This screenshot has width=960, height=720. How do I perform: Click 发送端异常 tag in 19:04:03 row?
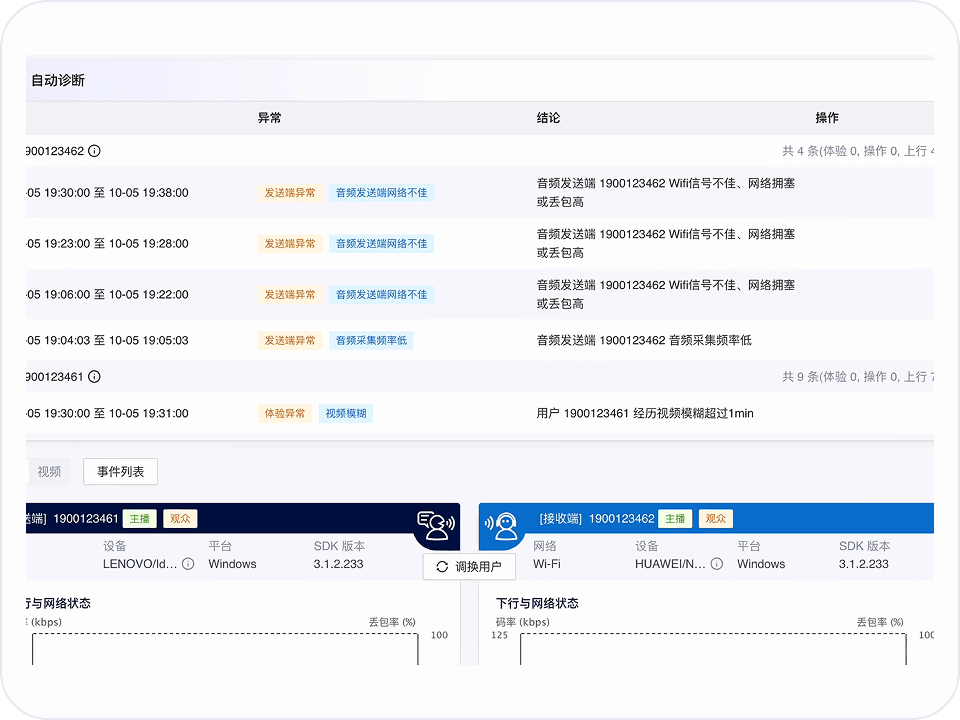[290, 340]
